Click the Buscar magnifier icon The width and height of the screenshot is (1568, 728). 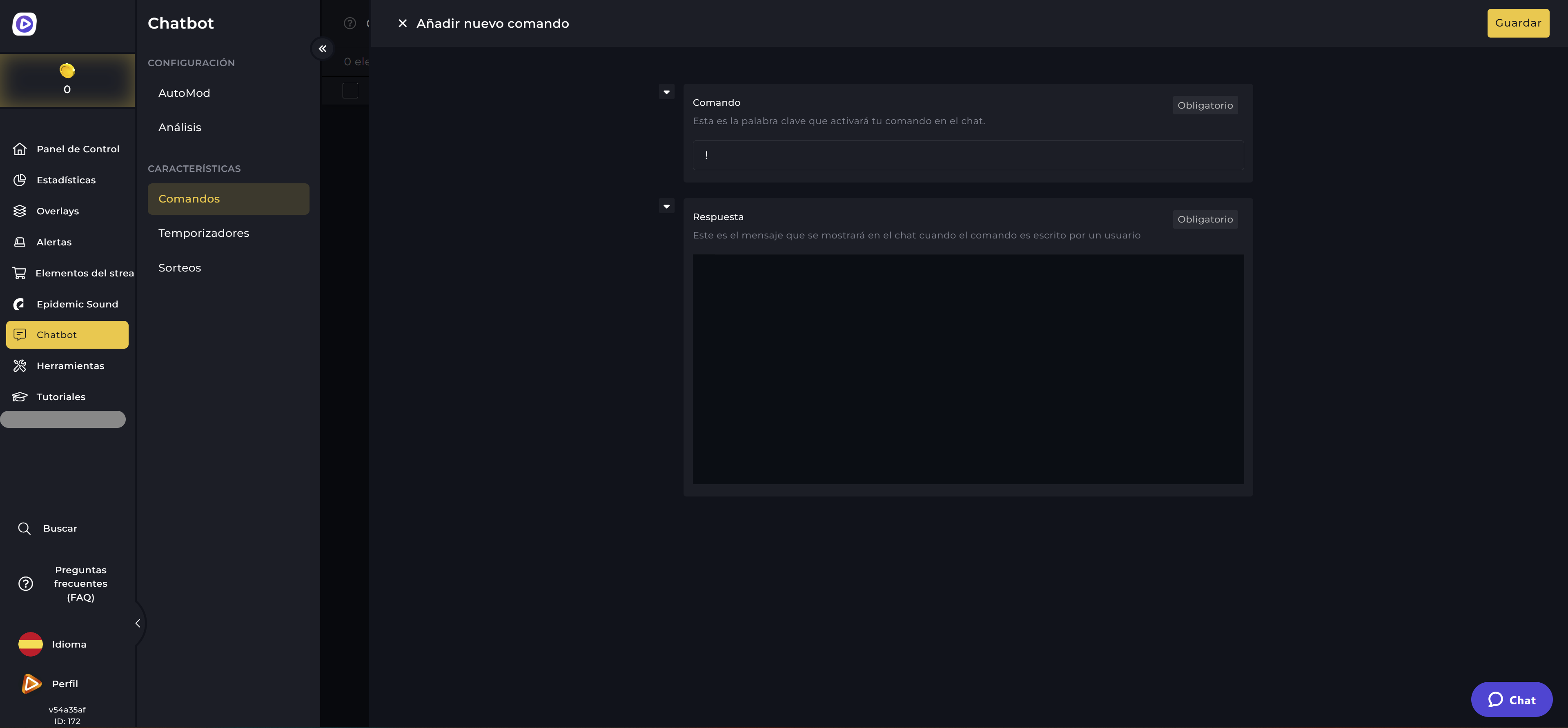24,528
